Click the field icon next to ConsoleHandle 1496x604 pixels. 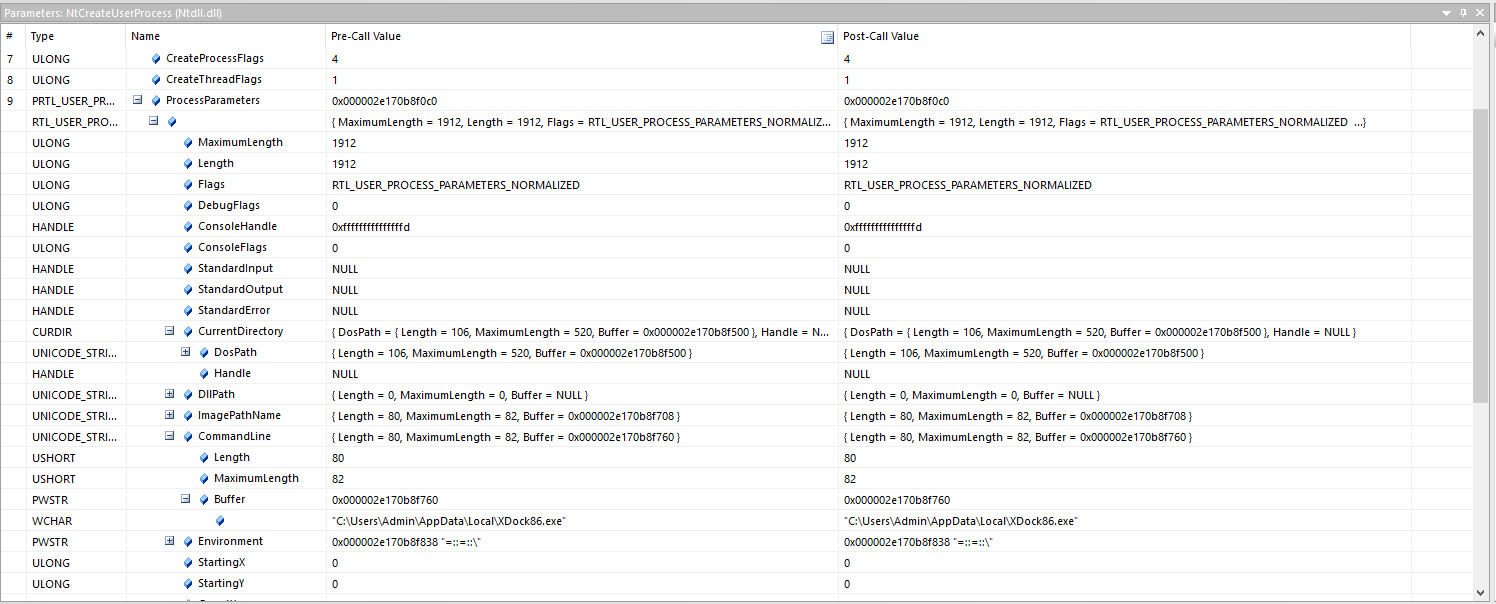pos(188,227)
